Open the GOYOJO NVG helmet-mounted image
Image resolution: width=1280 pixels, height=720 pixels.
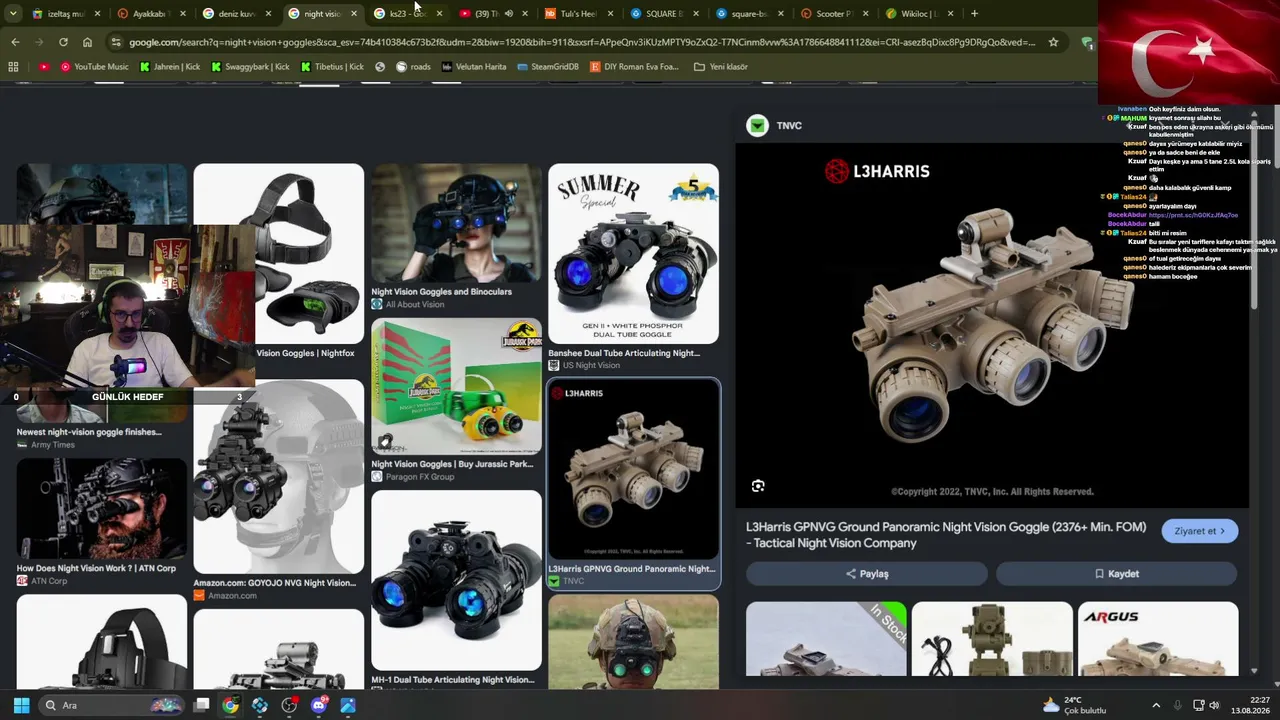(x=279, y=476)
